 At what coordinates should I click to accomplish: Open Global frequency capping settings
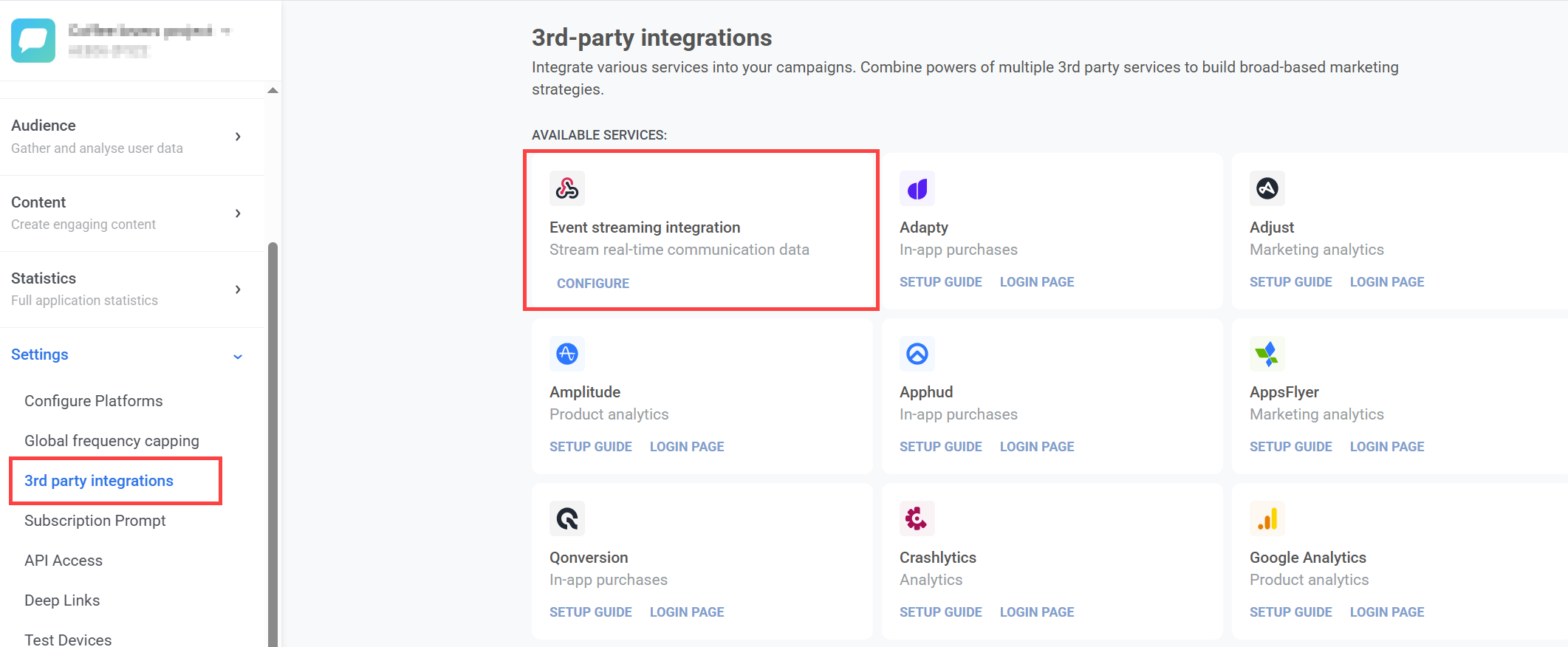pos(112,441)
